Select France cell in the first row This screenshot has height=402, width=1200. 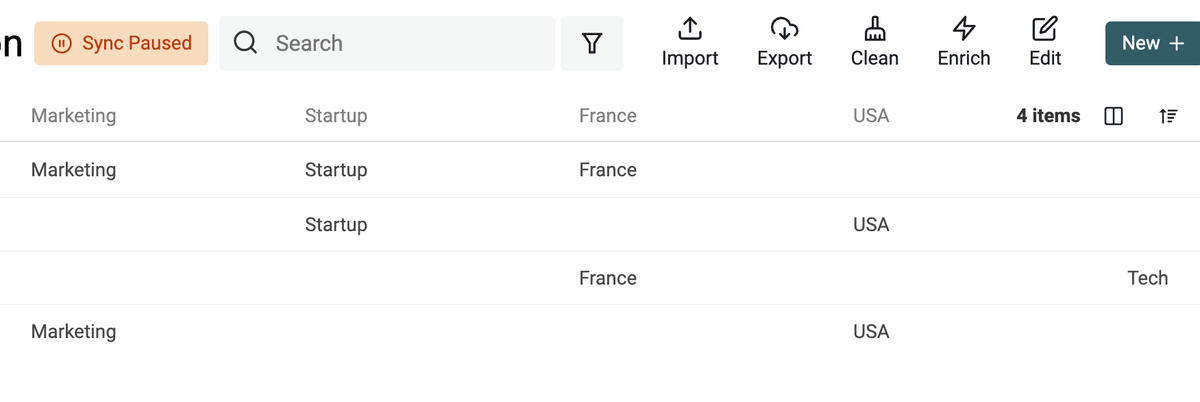click(x=608, y=170)
